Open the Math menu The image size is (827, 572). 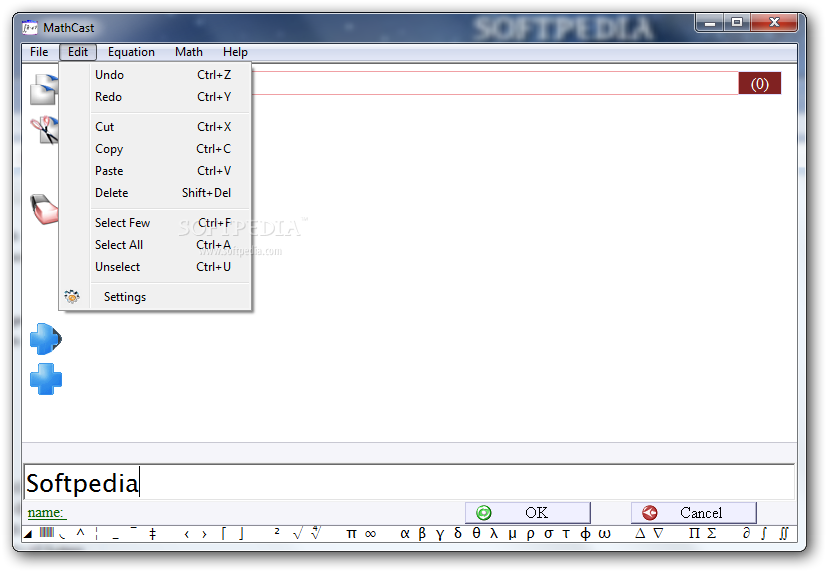(189, 52)
